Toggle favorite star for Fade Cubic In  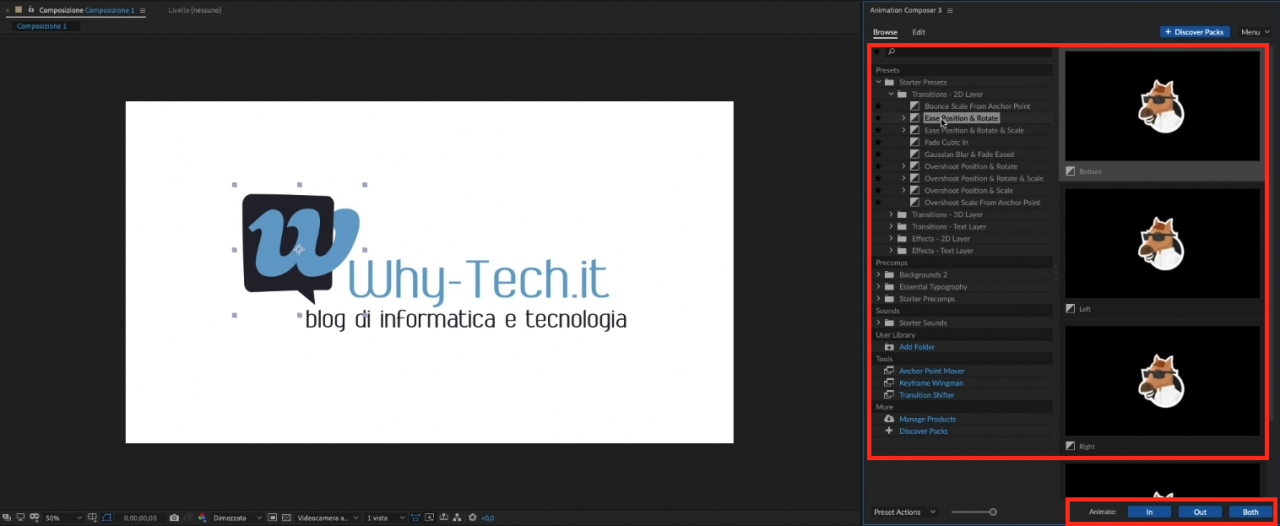pos(878,142)
